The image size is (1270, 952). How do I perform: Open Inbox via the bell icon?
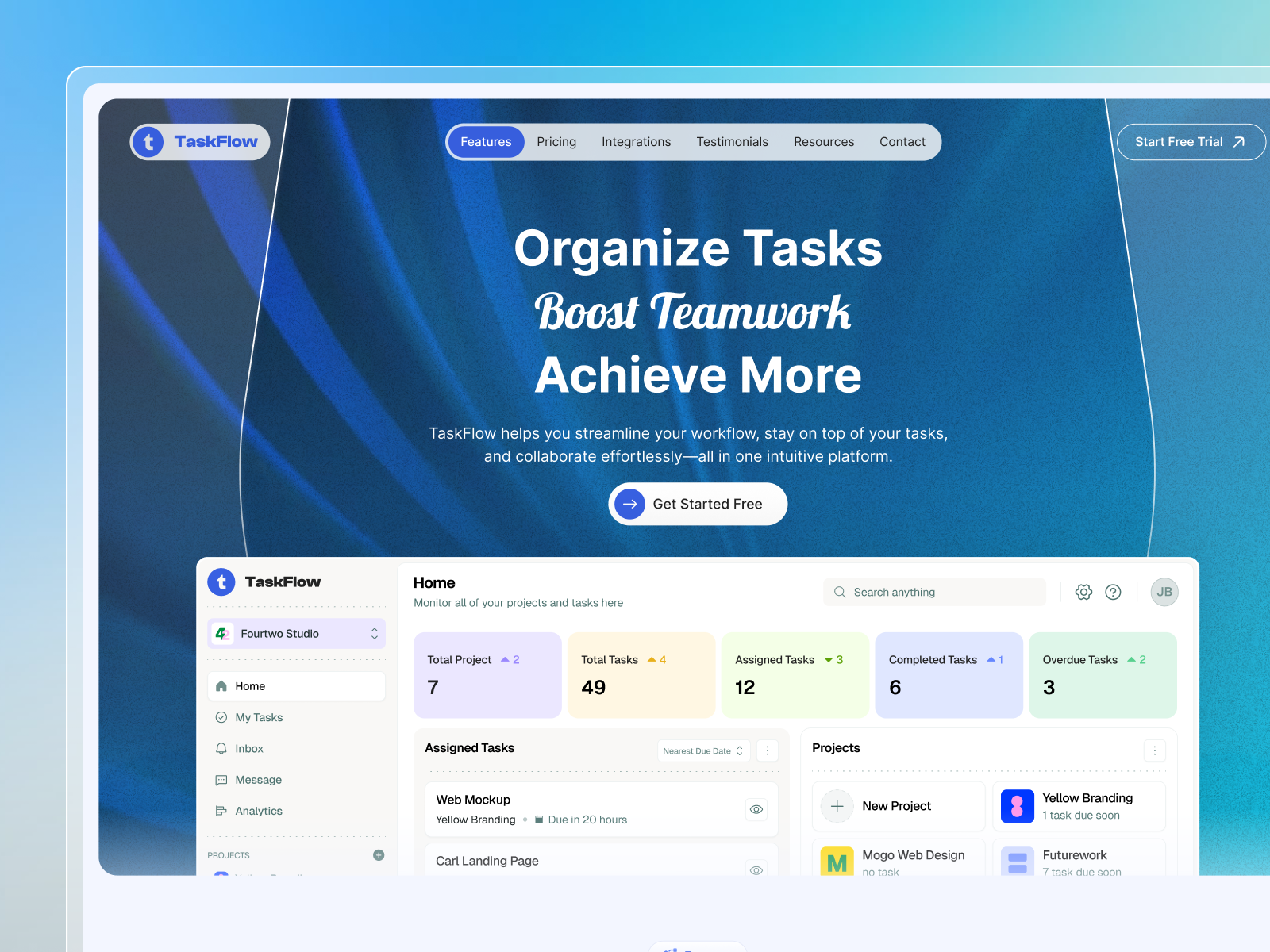click(x=221, y=748)
